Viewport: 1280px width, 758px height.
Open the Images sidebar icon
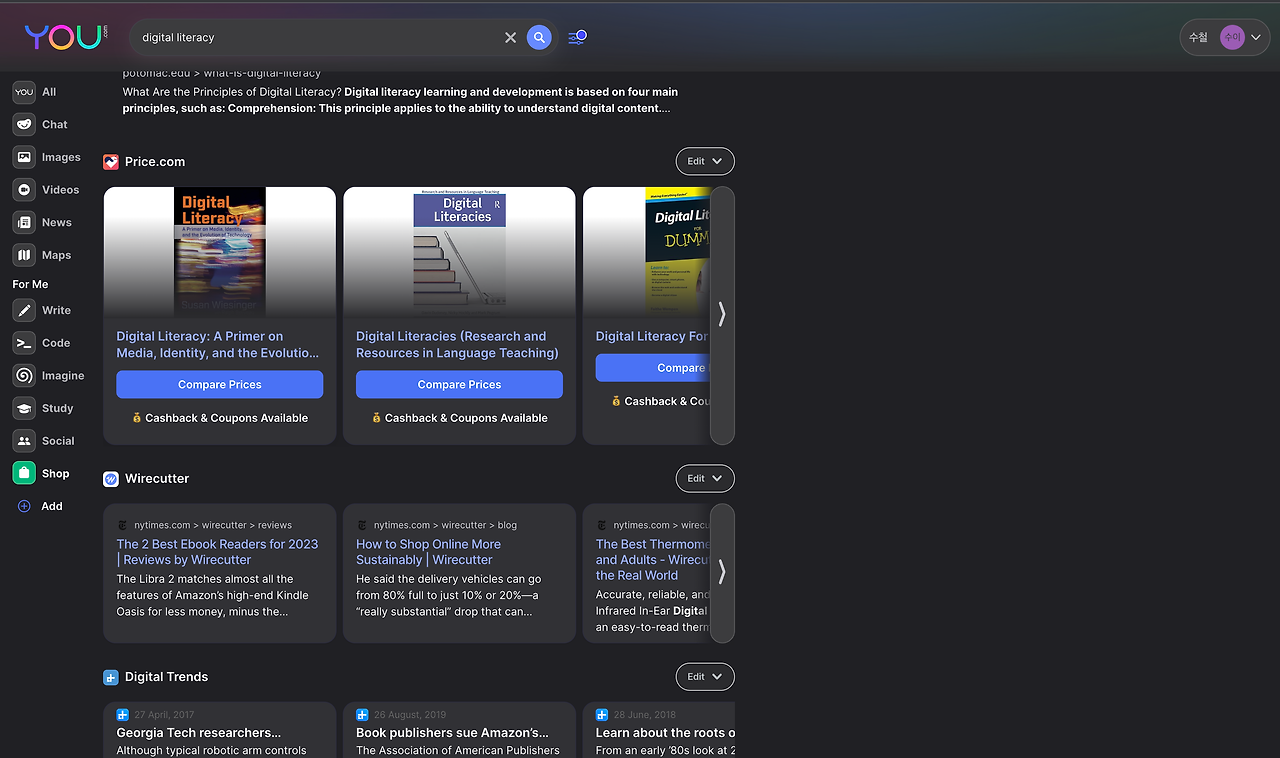click(24, 157)
